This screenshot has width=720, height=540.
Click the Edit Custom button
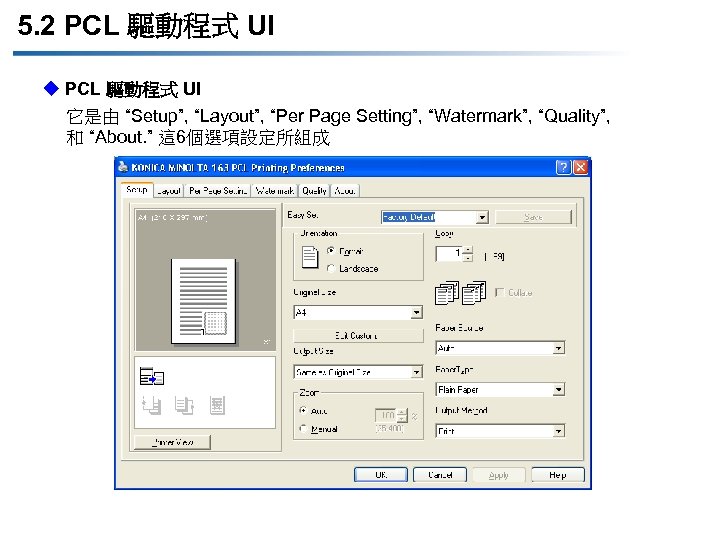coord(358,336)
